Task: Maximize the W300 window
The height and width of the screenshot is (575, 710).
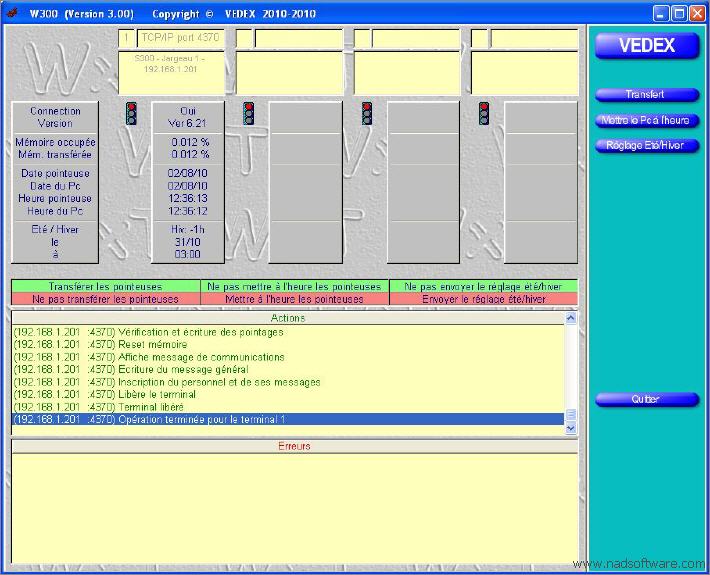Action: click(x=679, y=14)
